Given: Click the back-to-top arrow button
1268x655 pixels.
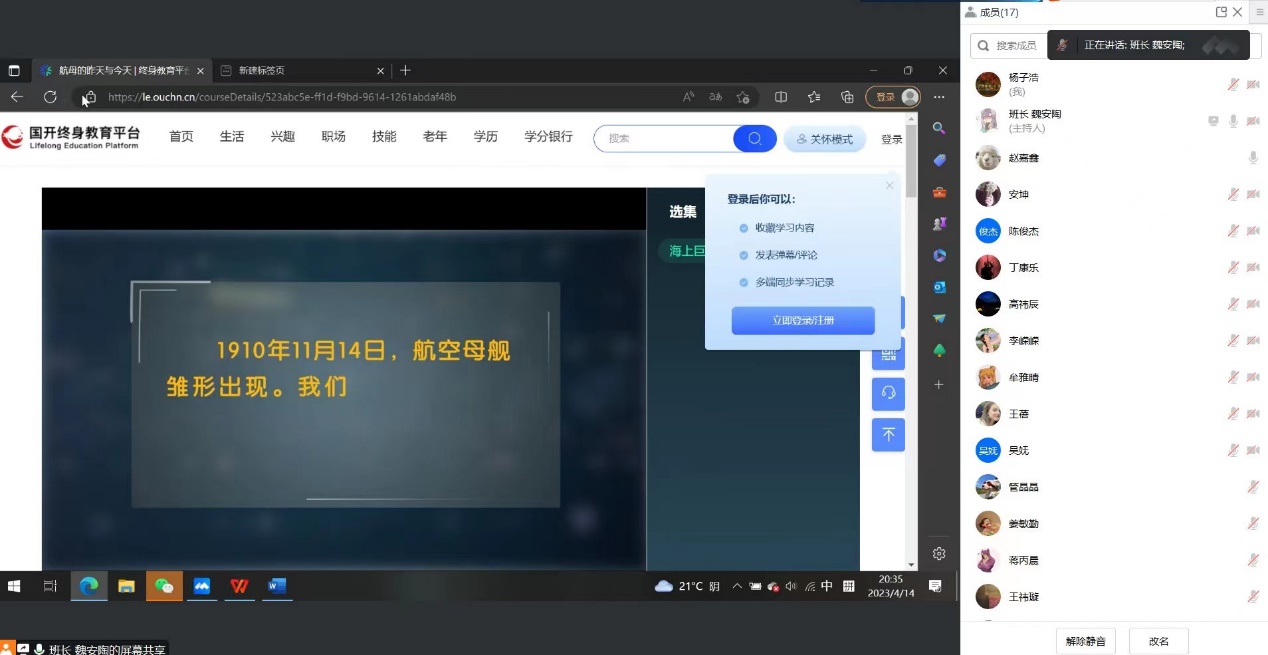Looking at the screenshot, I should (888, 435).
